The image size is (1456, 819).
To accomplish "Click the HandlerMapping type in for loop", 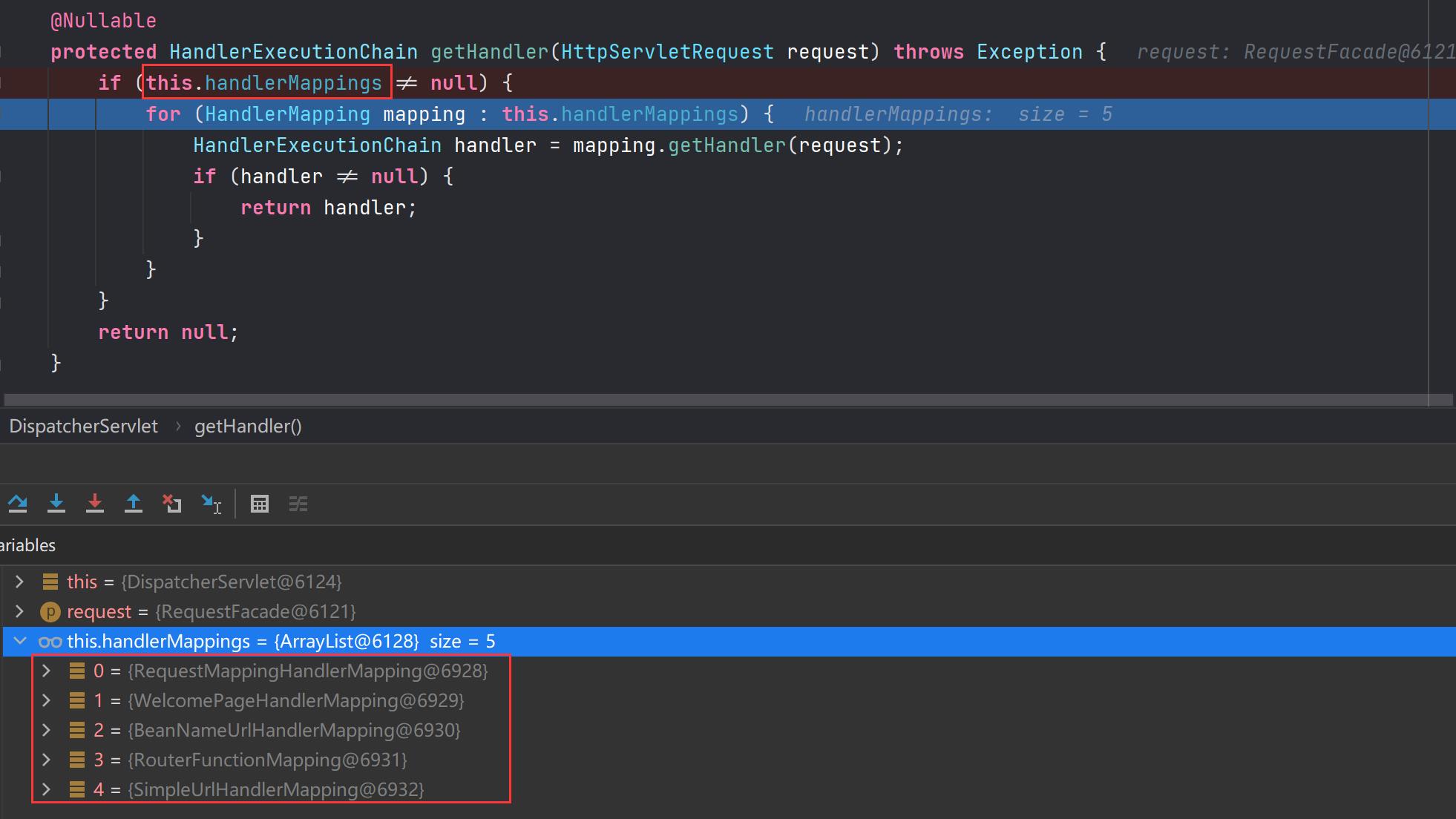I will click(287, 114).
